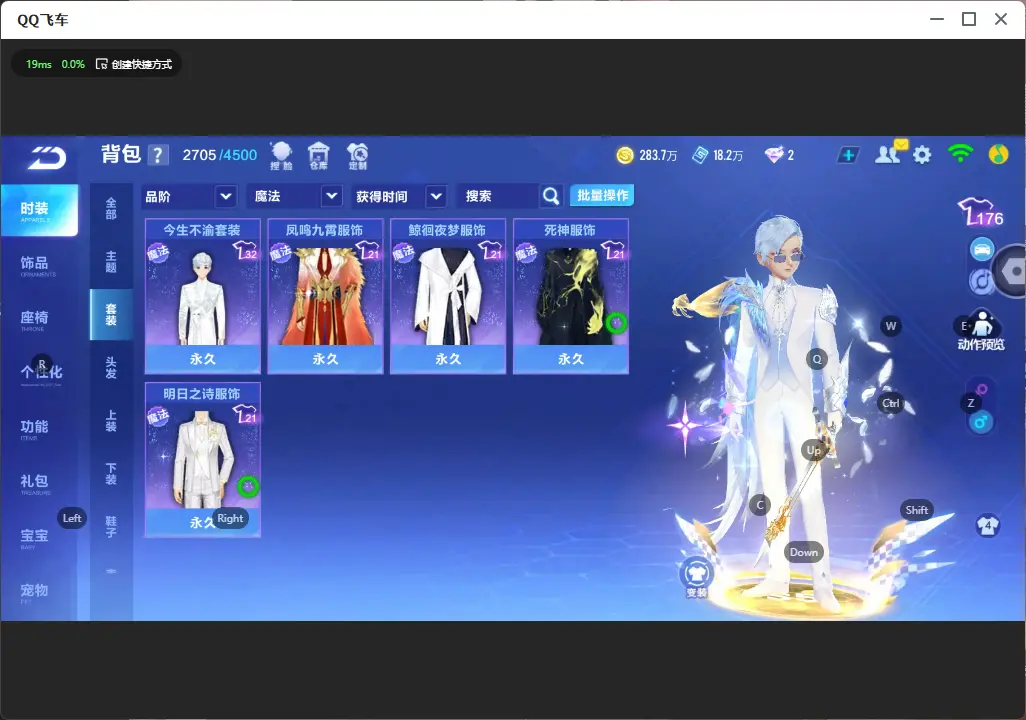Click the 搜索 search input field
1026x720 pixels.
(x=499, y=196)
